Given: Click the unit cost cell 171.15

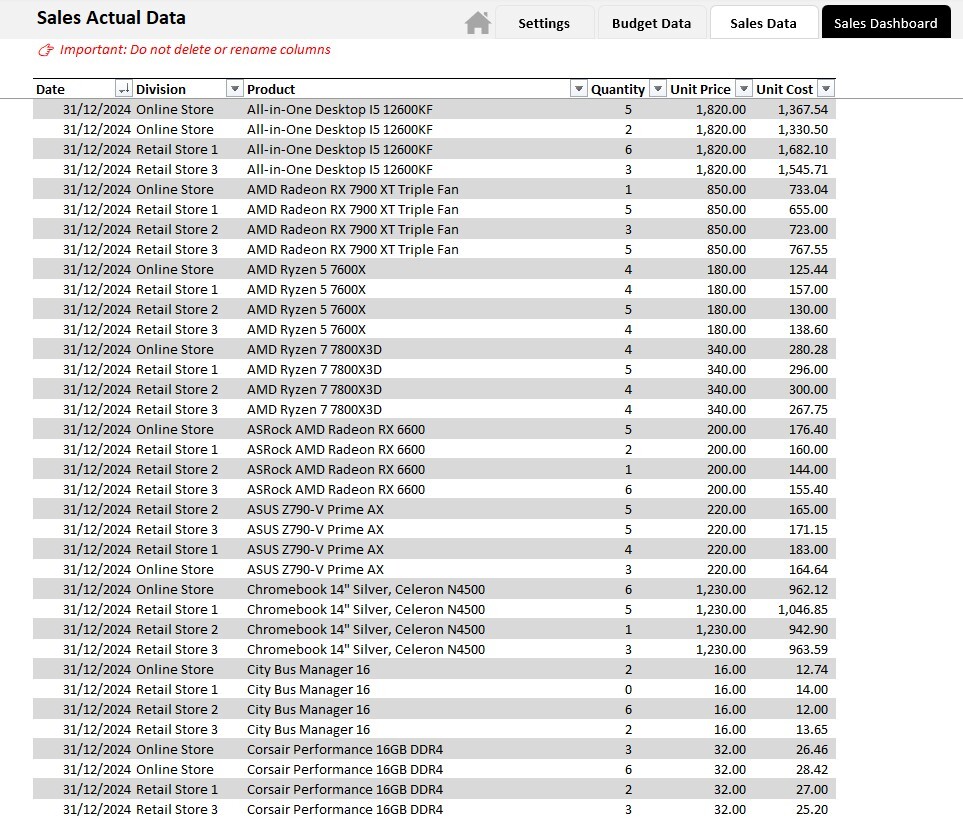Looking at the screenshot, I should pos(808,529).
